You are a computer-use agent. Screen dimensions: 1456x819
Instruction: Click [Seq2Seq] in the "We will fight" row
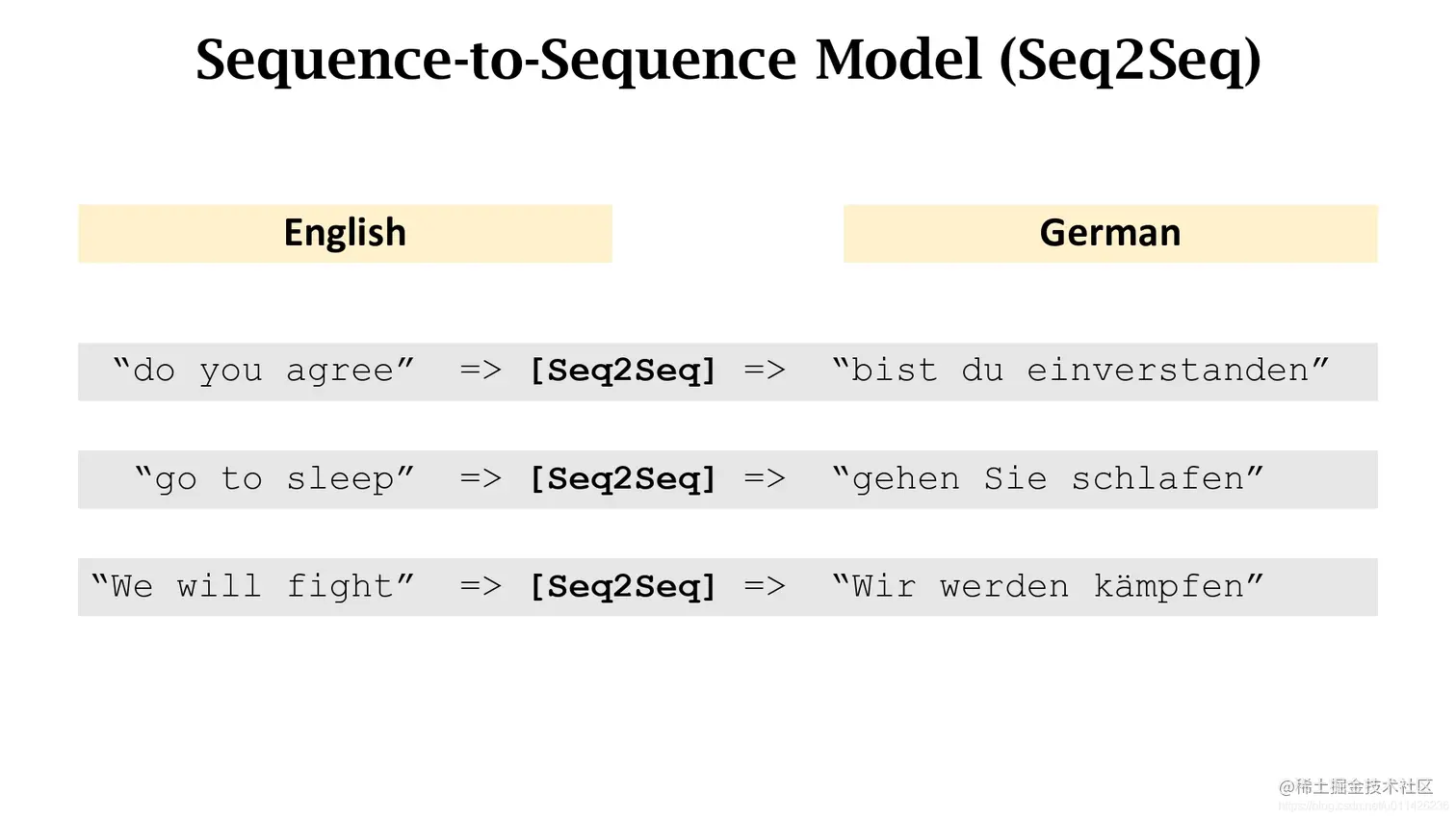tap(623, 586)
